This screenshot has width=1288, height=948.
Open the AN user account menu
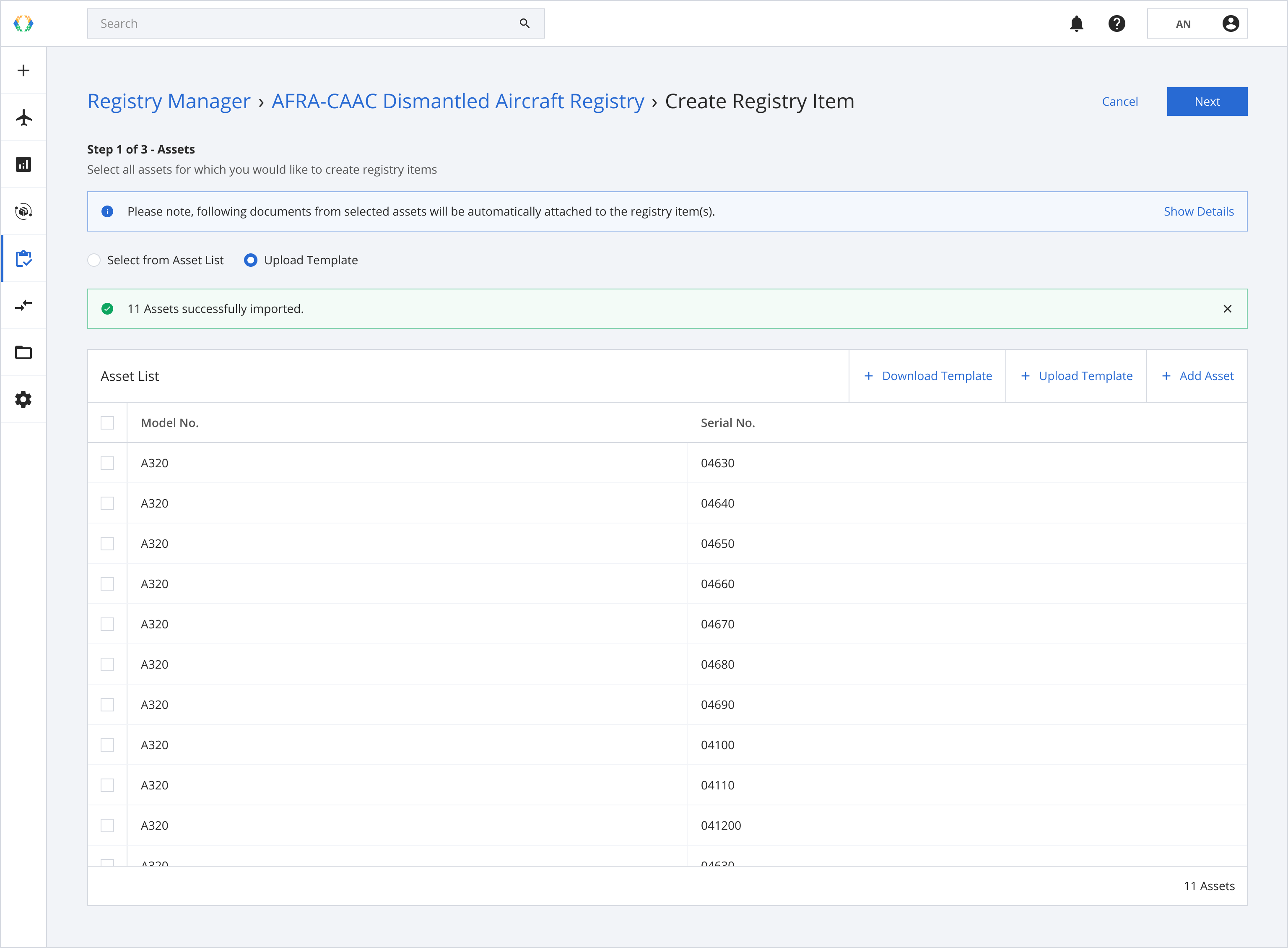pyautogui.click(x=1197, y=23)
